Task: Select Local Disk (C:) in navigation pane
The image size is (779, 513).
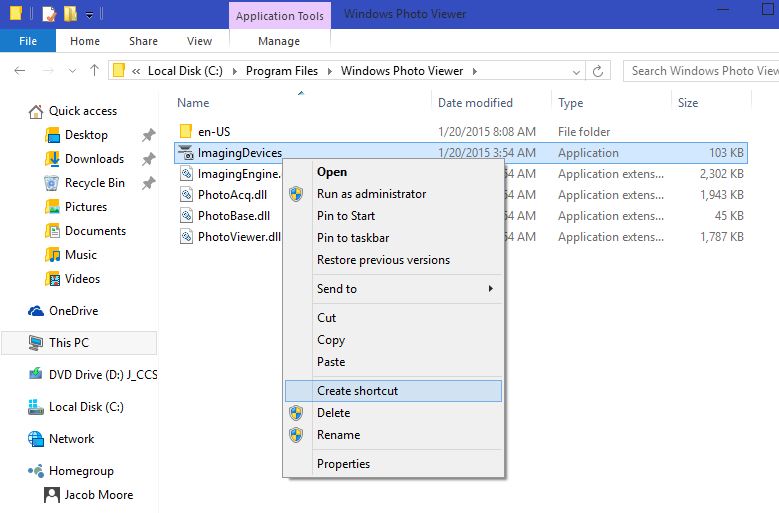Action: [x=86, y=407]
